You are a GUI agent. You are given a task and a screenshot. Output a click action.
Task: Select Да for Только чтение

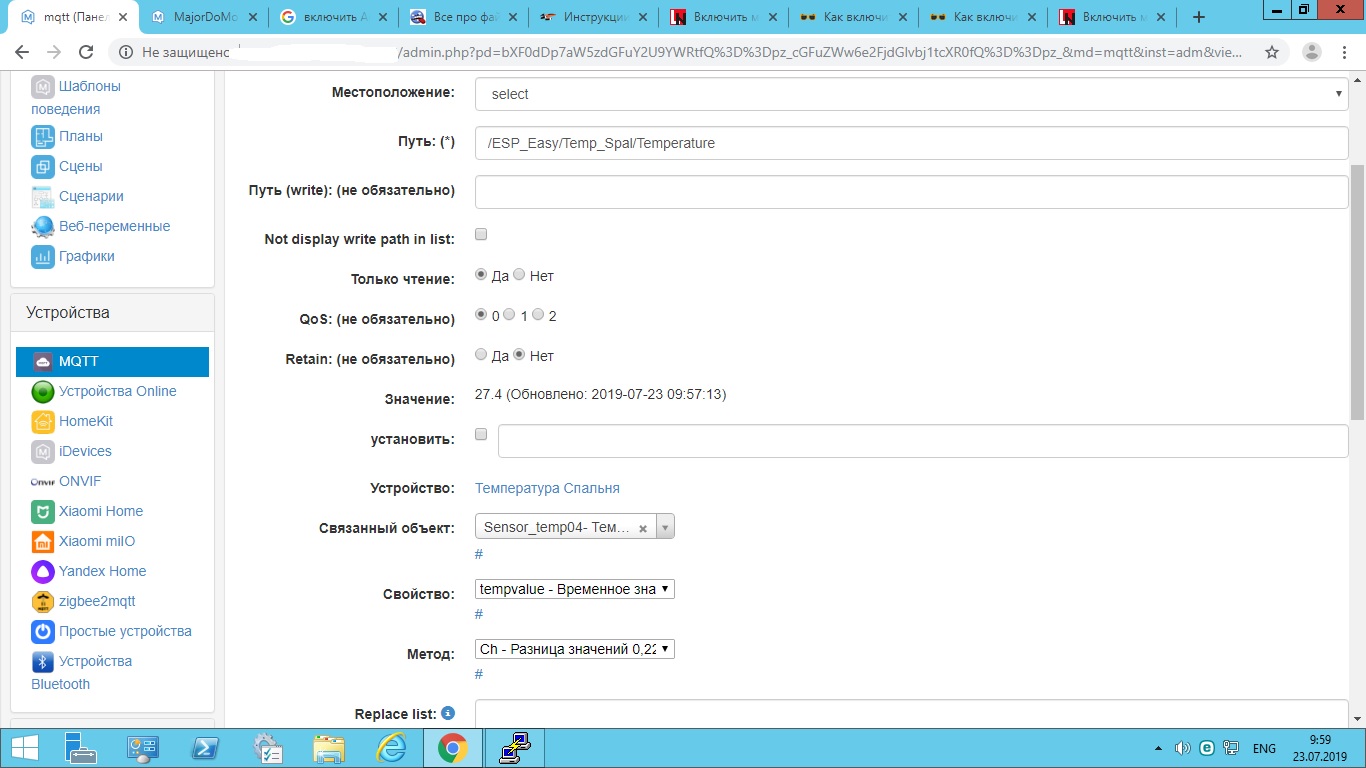tap(481, 274)
